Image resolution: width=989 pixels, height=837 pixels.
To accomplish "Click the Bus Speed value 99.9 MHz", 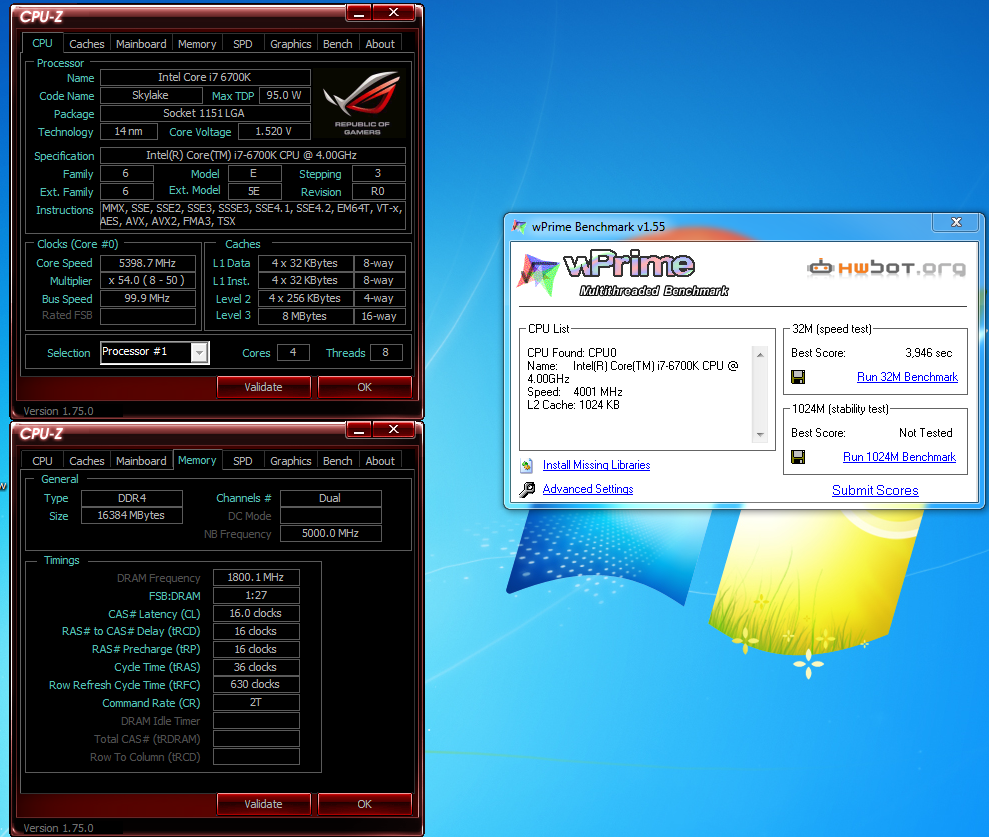I will (148, 298).
